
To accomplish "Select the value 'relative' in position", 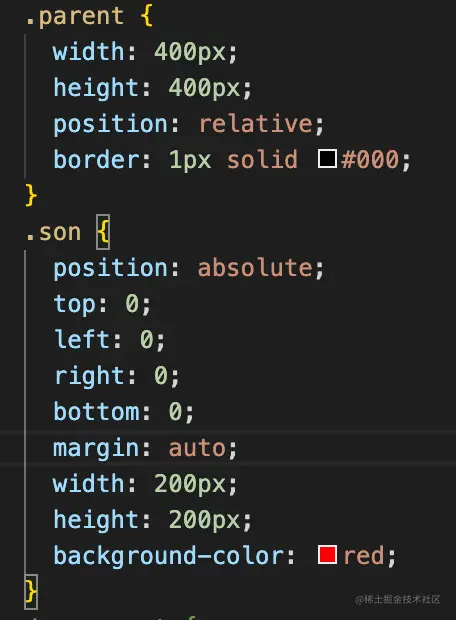I will [x=256, y=123].
